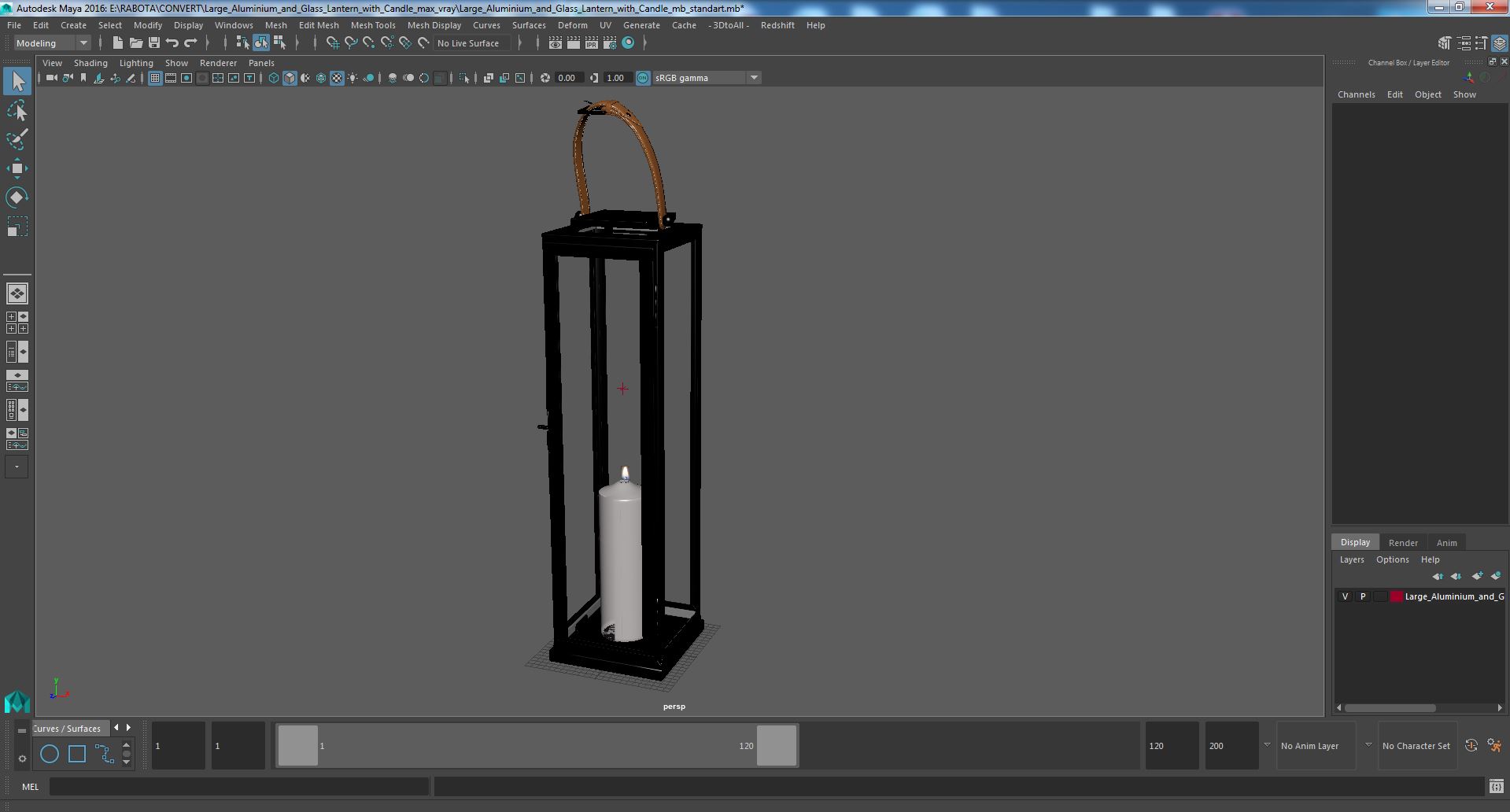Open the shelf gear settings menu

click(22, 758)
